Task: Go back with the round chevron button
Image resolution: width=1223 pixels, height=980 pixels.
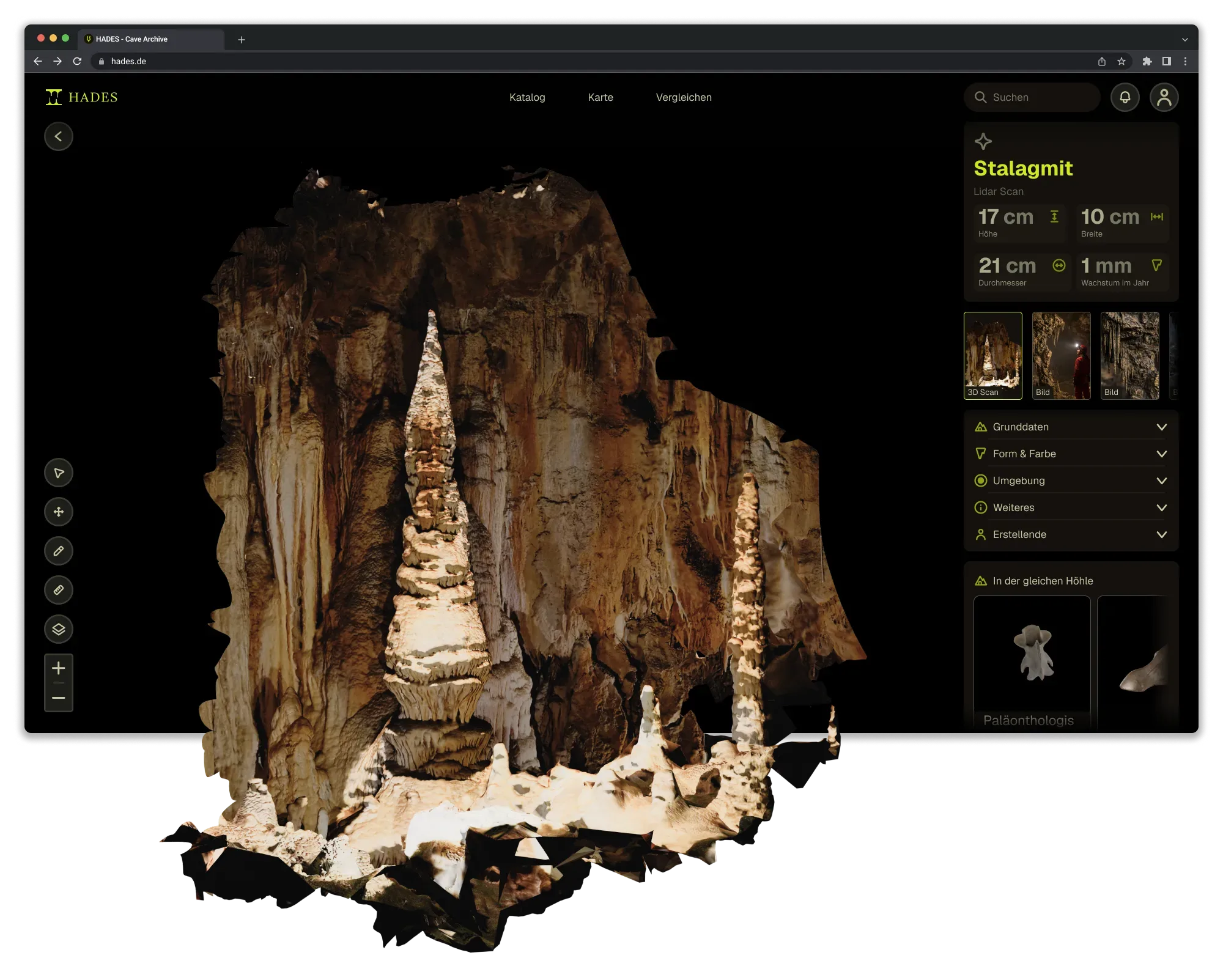Action: click(x=59, y=136)
